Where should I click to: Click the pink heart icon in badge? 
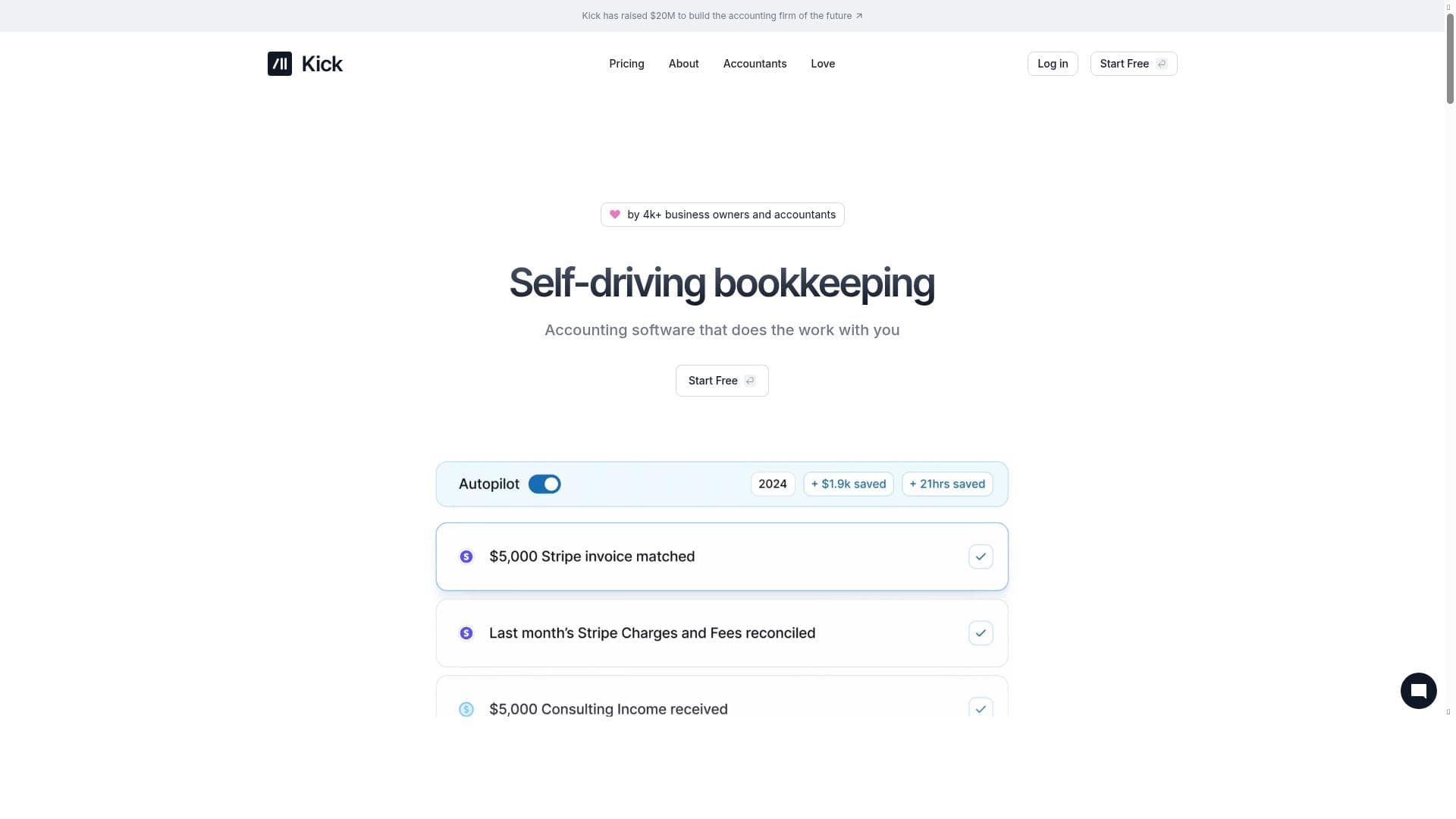pyautogui.click(x=615, y=215)
